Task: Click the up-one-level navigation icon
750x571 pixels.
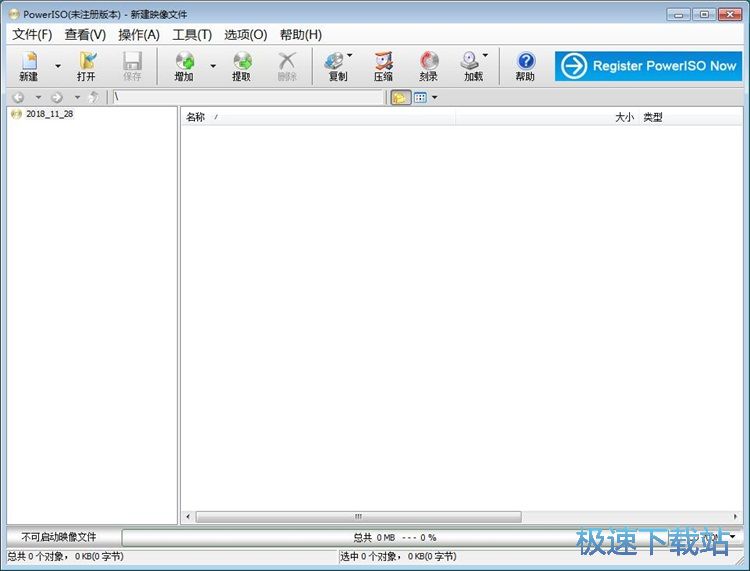Action: point(94,98)
